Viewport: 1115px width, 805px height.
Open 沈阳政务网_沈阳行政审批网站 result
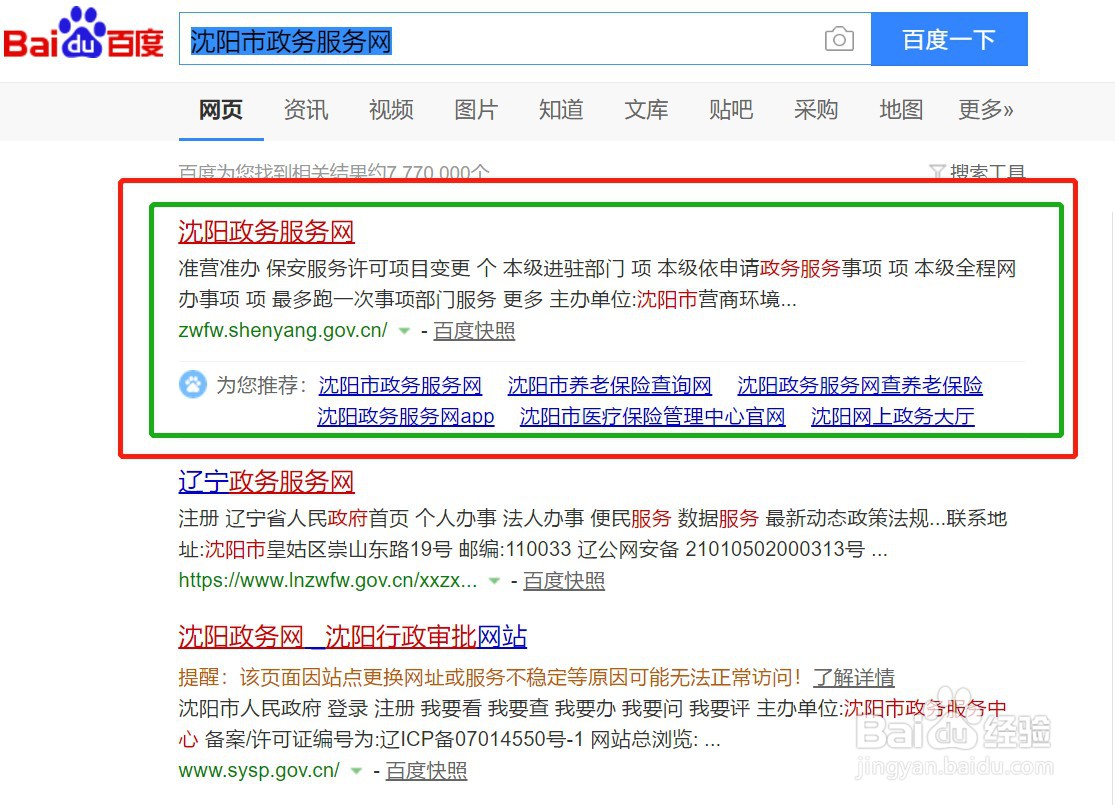(x=353, y=636)
